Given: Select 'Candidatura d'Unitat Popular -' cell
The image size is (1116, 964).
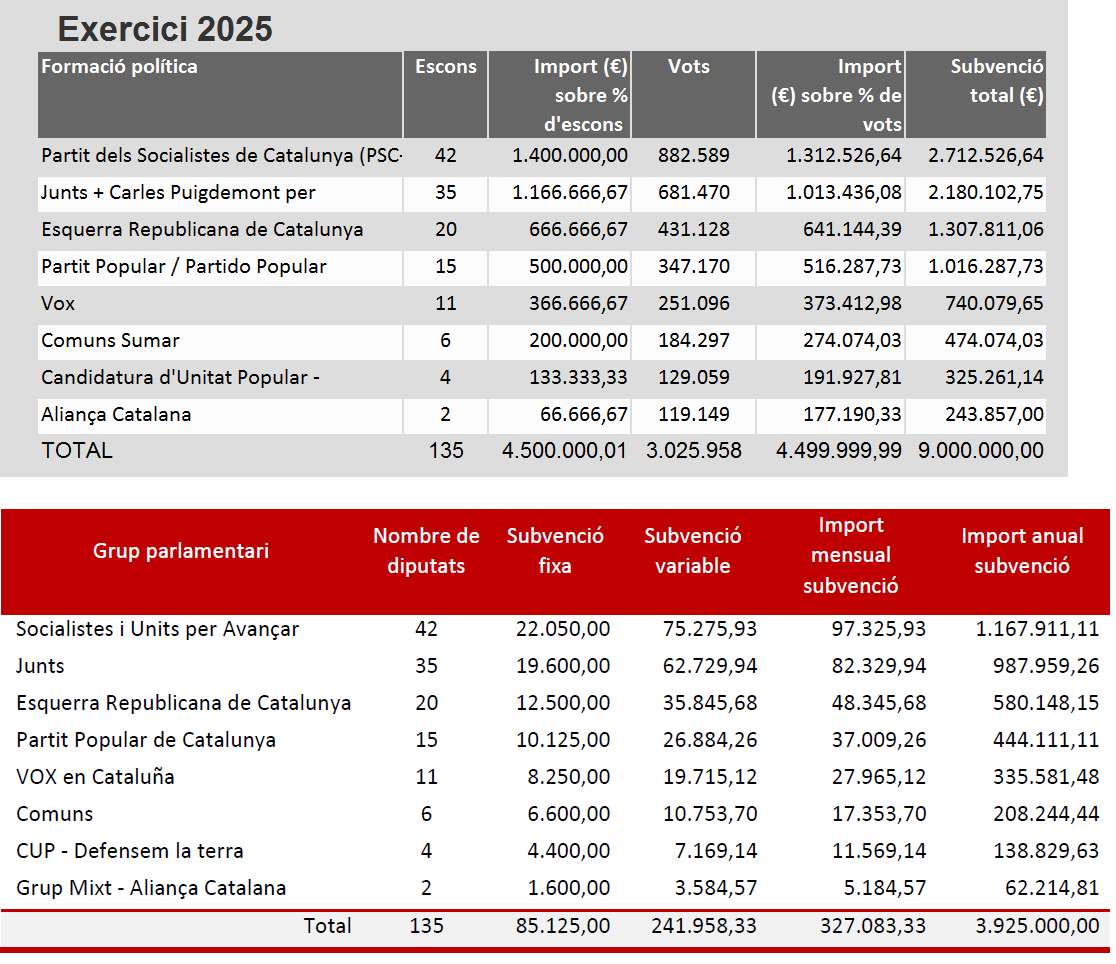Looking at the screenshot, I should [180, 378].
